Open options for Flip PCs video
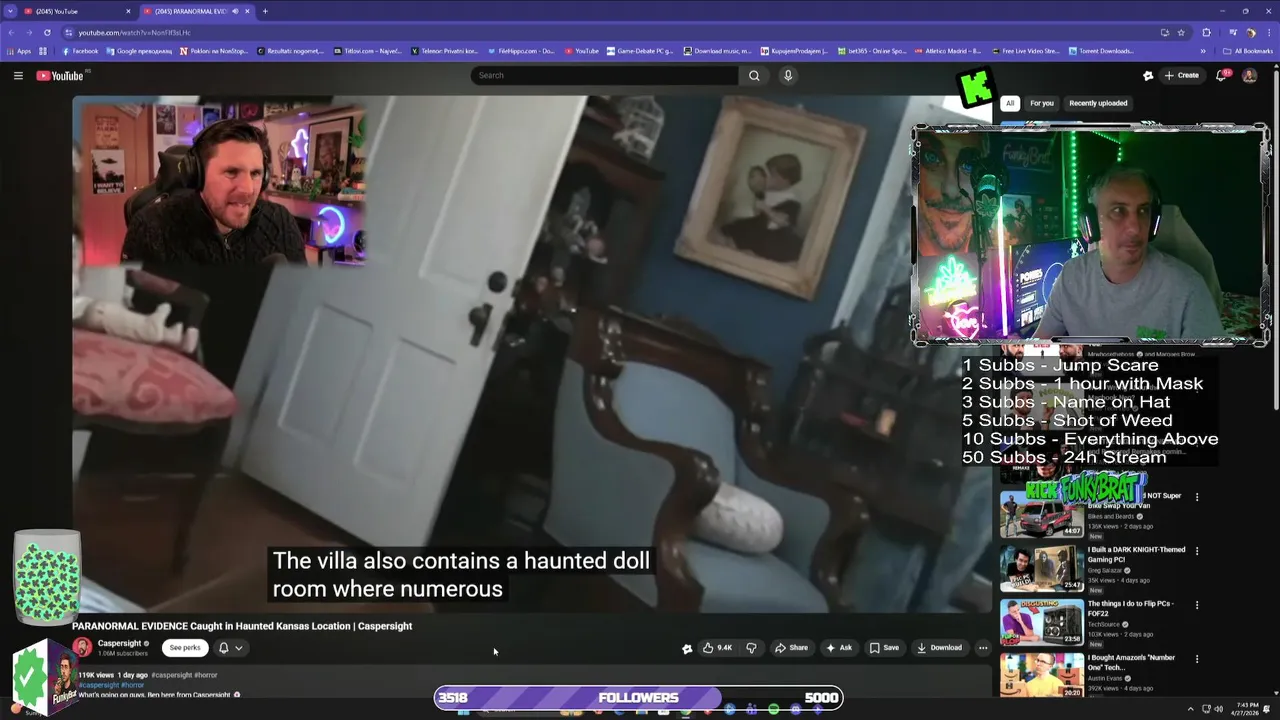Image resolution: width=1280 pixels, height=720 pixels. click(1197, 605)
